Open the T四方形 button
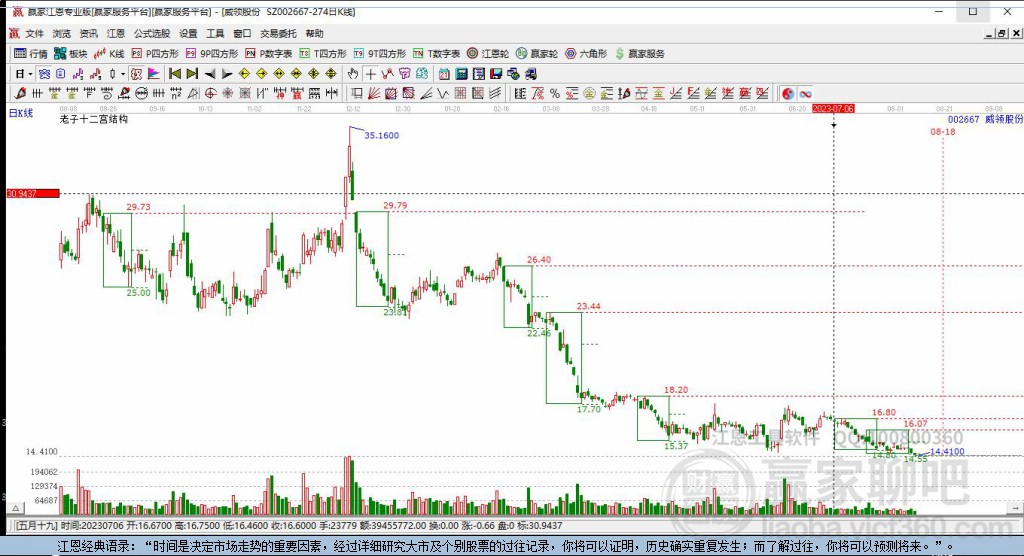 [323, 54]
